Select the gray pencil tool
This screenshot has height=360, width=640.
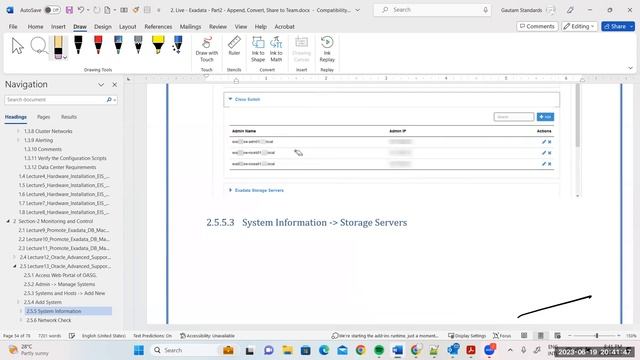point(138,45)
